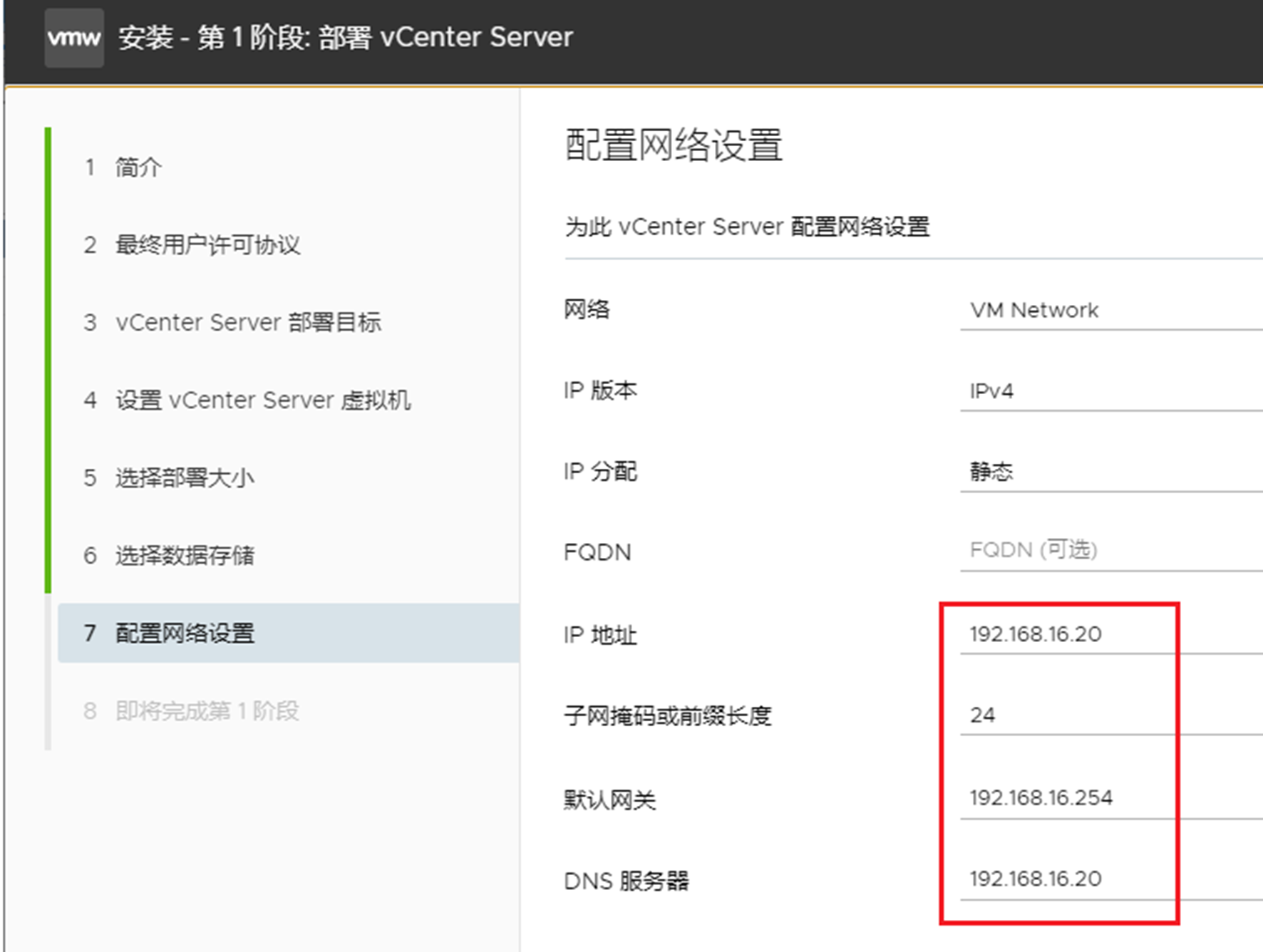Click the title 安装 - 第 1 阶段: 部署 vCenter Server

[346, 37]
